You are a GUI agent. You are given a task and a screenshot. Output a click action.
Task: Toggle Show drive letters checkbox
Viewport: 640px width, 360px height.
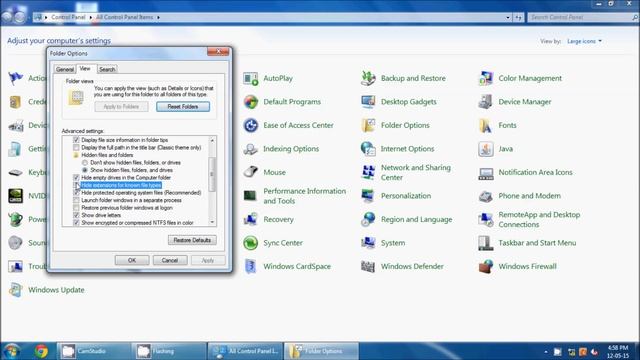click(x=76, y=215)
